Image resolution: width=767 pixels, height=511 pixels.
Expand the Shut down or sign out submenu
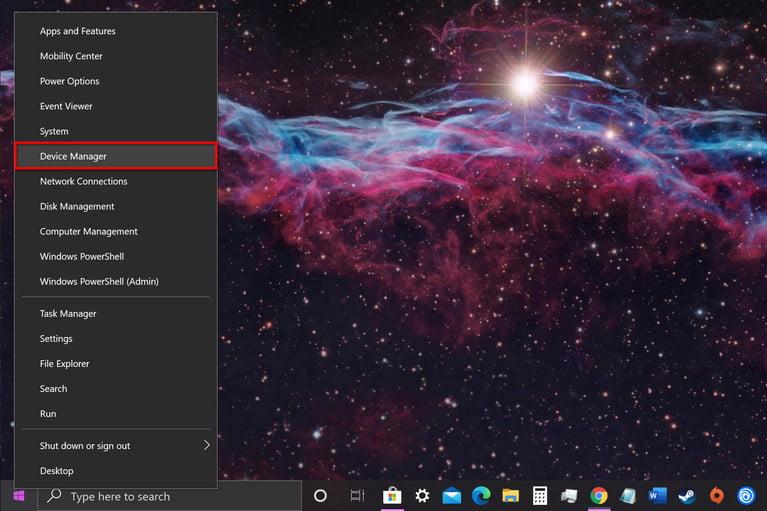116,445
